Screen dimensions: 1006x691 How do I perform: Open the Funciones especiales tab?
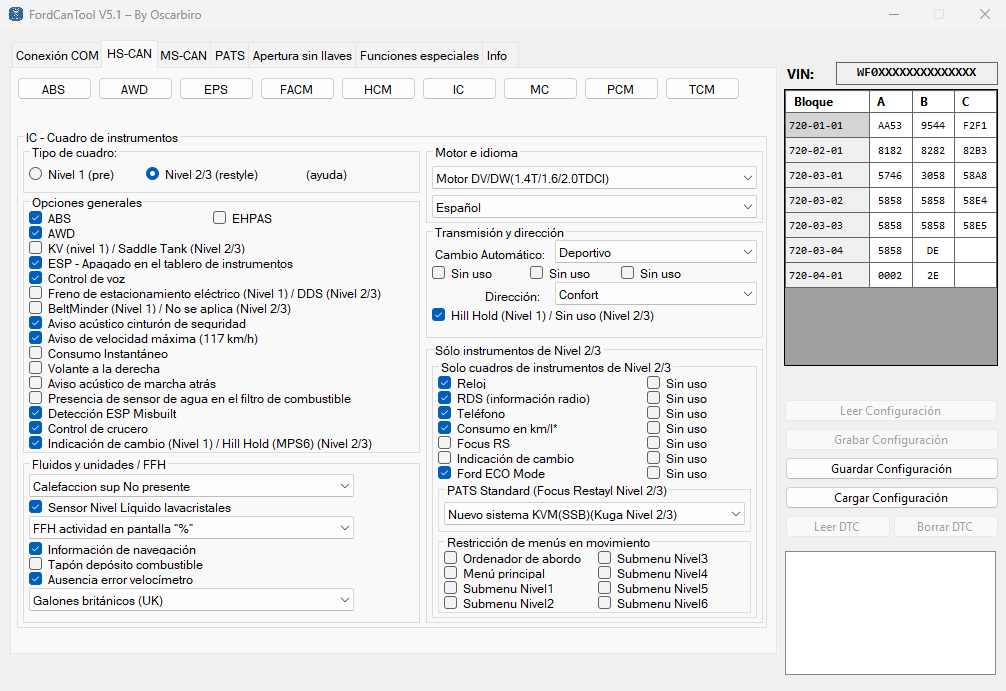(419, 56)
